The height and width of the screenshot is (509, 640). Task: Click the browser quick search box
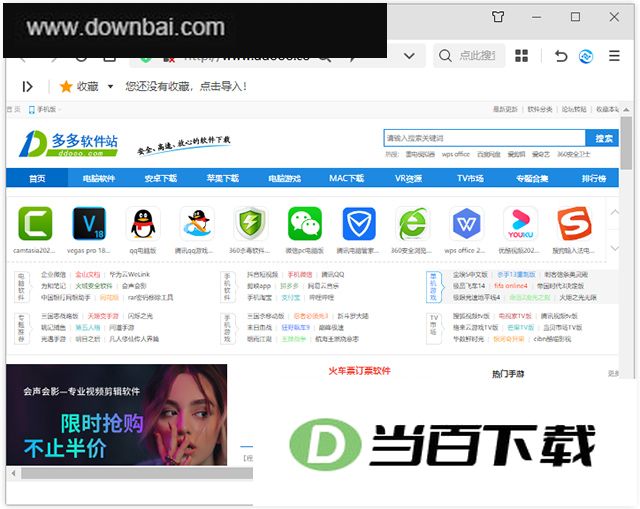[469, 56]
